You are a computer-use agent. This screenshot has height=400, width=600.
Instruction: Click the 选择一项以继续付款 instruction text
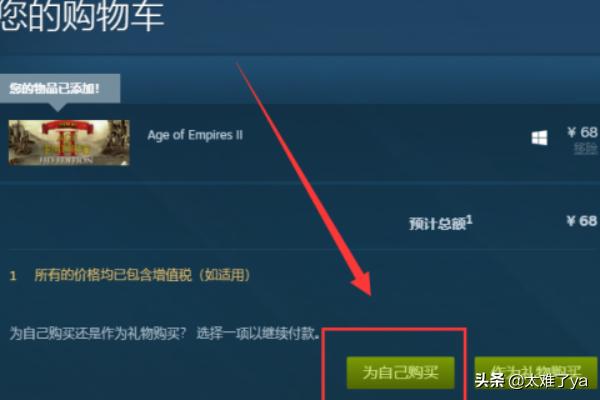coord(258,333)
